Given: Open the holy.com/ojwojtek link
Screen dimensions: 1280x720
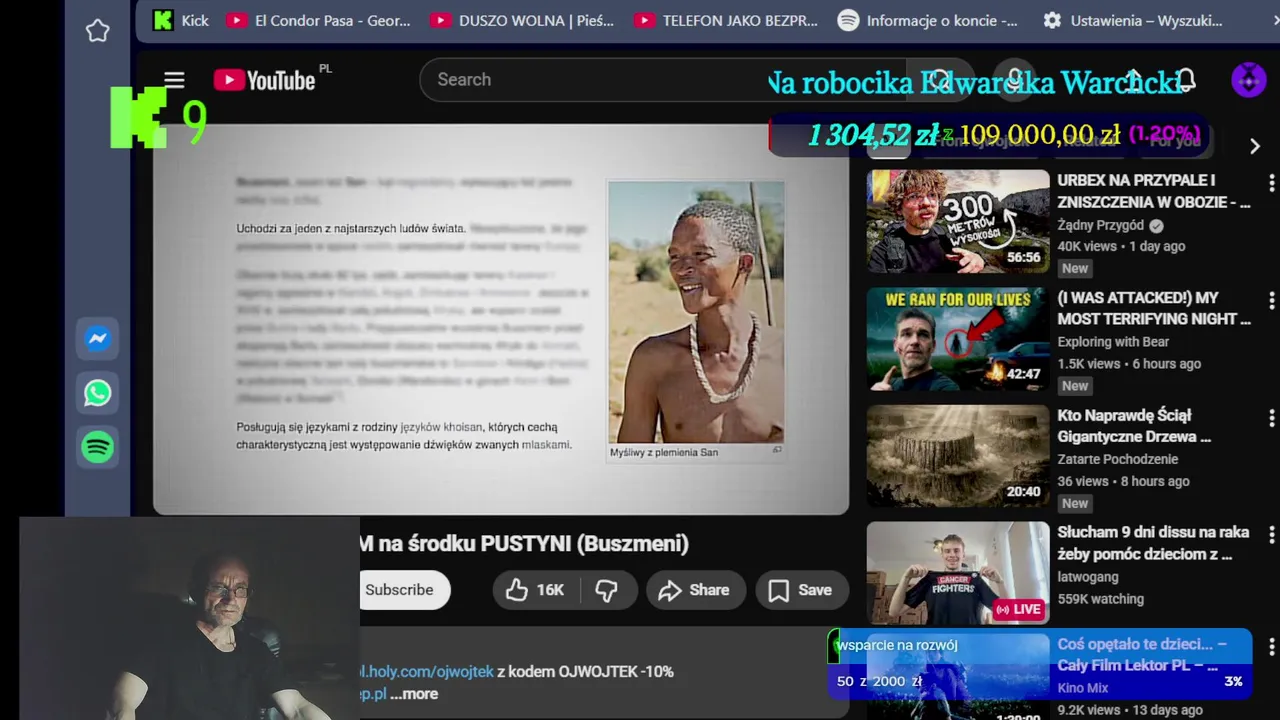Looking at the screenshot, I should [427, 672].
